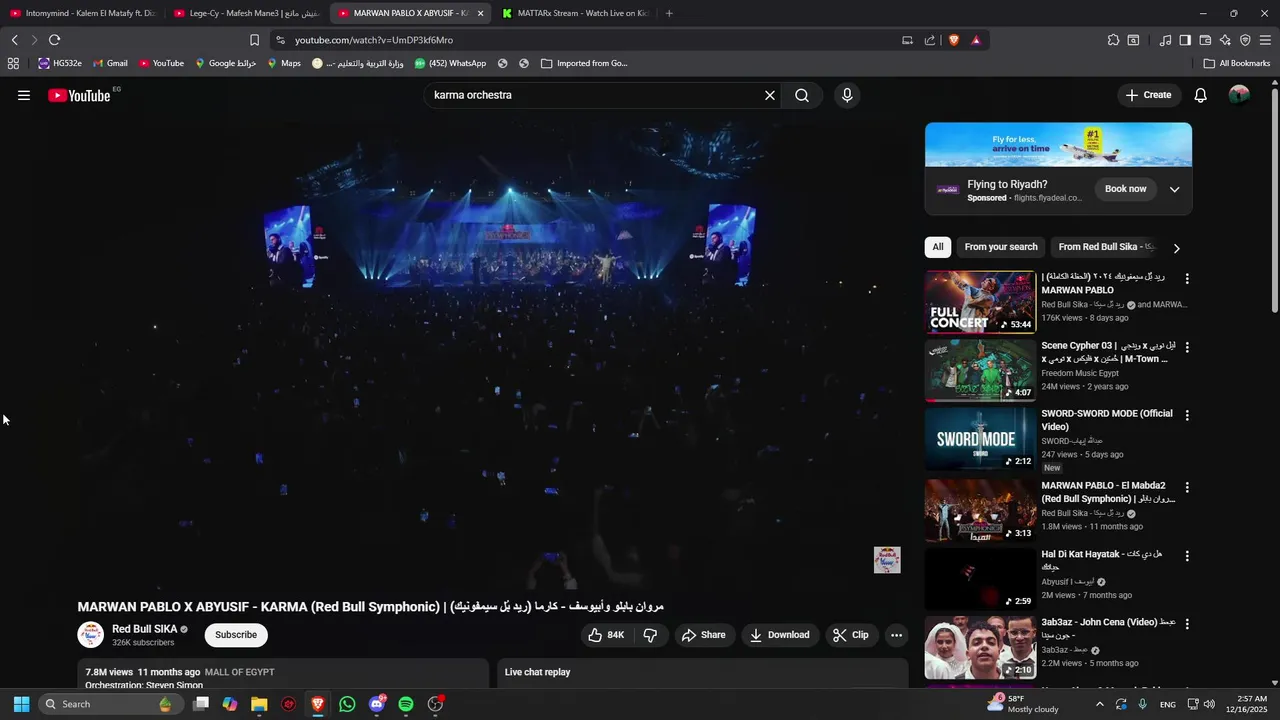This screenshot has height=720, width=1280.
Task: Open Spotify from the taskbar
Action: tap(406, 704)
